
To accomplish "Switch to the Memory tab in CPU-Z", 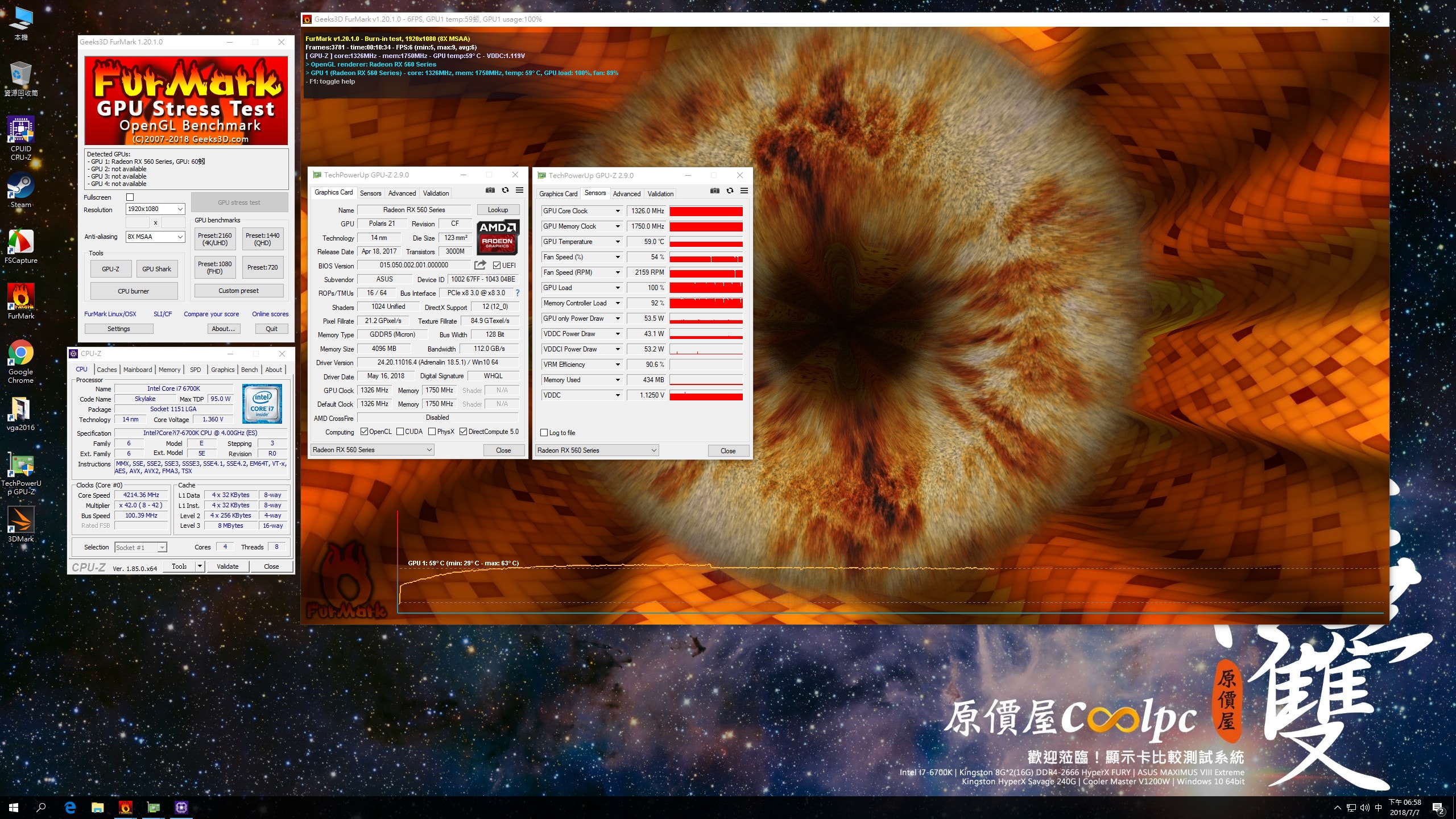I will [169, 370].
